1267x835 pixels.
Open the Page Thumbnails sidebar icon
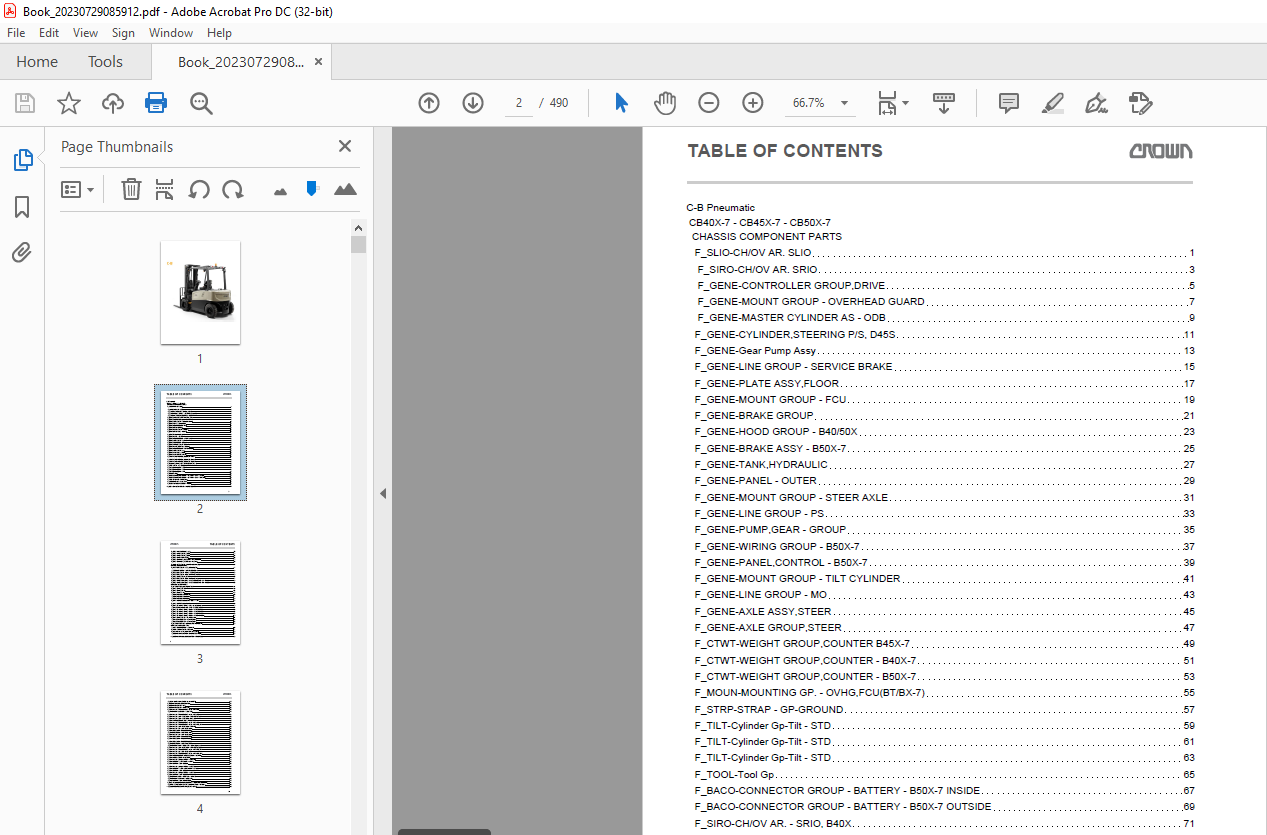[x=22, y=160]
